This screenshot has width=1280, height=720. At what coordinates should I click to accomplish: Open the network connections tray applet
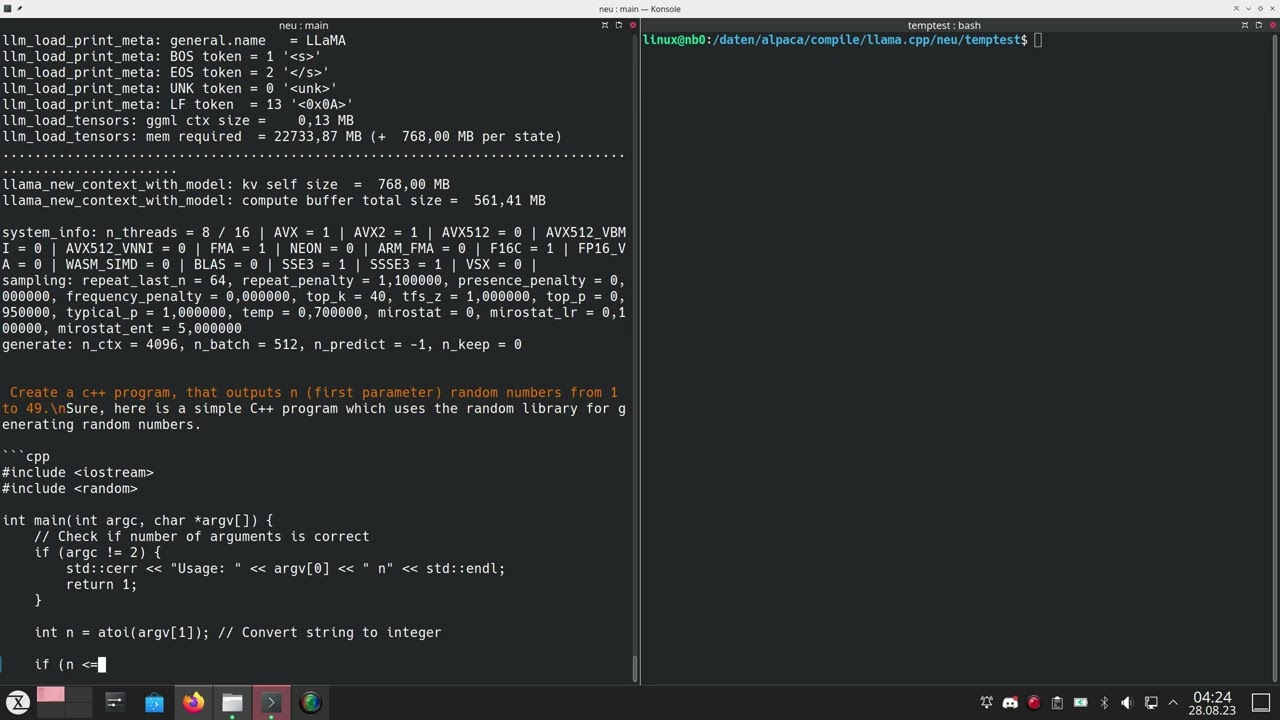point(1151,702)
